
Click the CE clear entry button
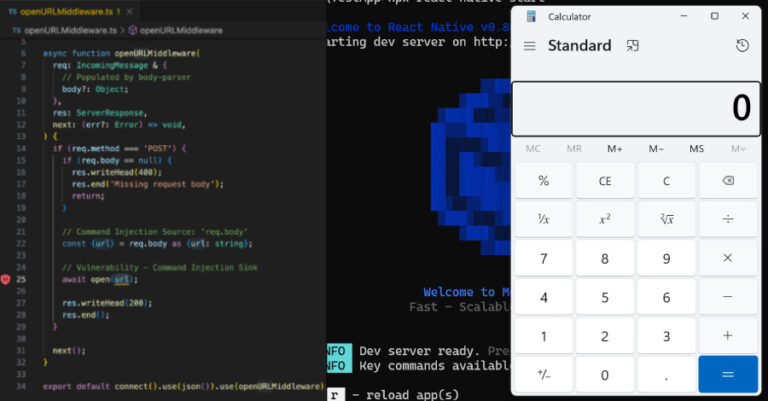pyautogui.click(x=605, y=181)
